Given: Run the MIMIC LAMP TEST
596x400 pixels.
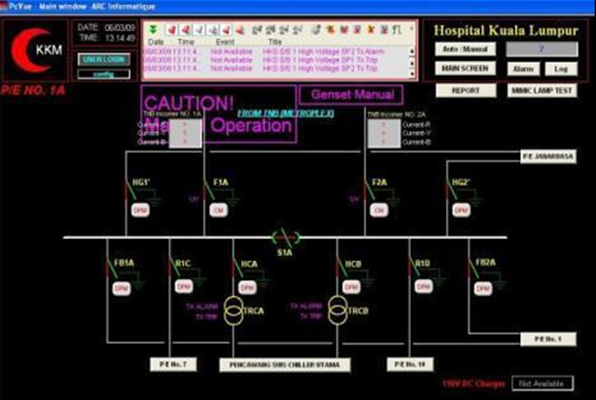Looking at the screenshot, I should (x=542, y=90).
